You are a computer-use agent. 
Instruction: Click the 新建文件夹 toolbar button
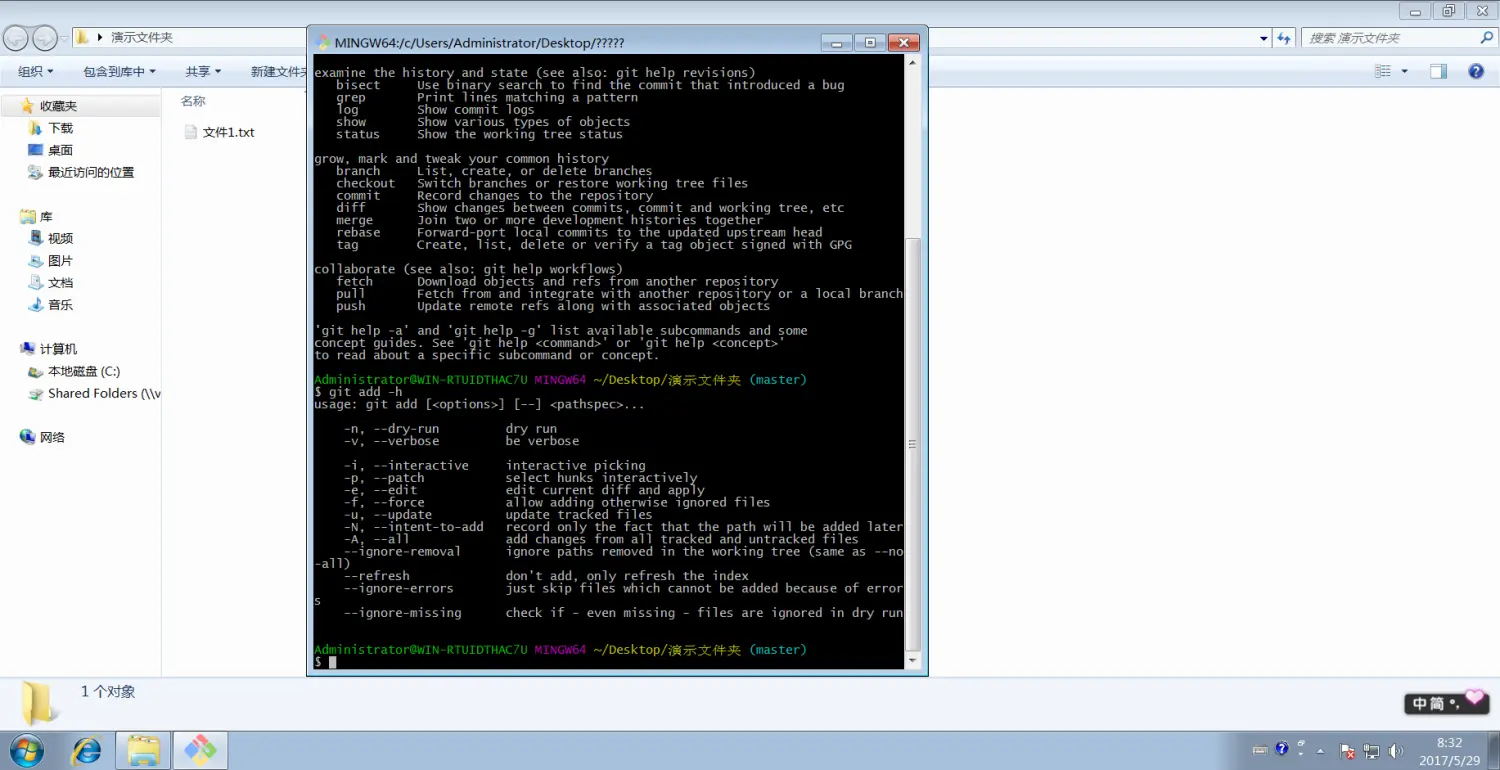[277, 71]
